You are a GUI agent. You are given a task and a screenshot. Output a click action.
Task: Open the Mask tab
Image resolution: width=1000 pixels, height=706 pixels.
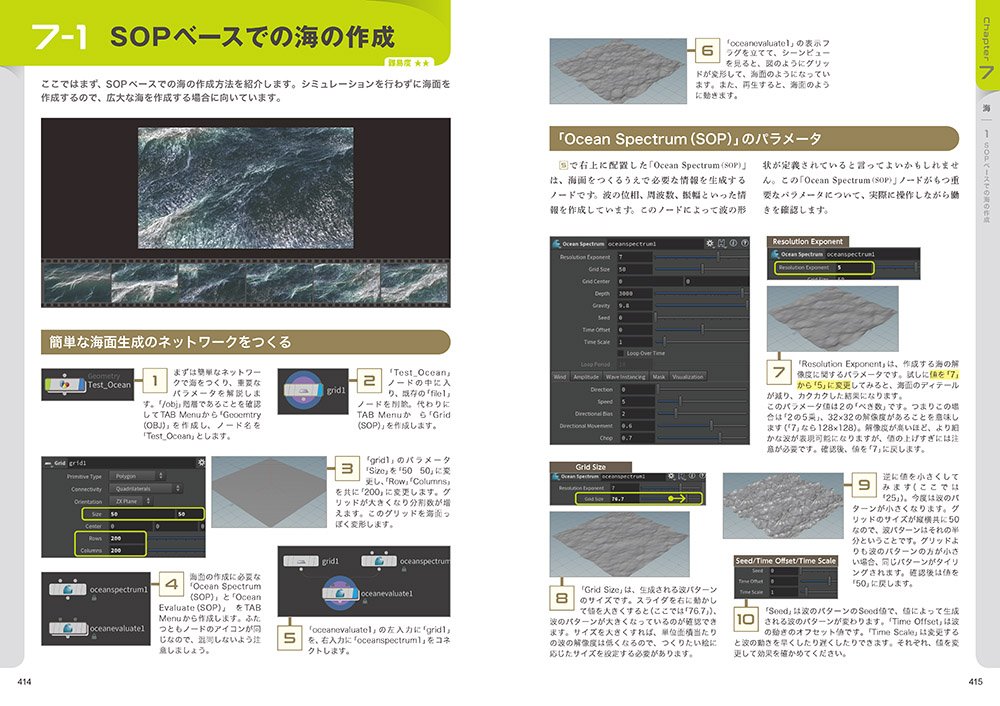(658, 377)
